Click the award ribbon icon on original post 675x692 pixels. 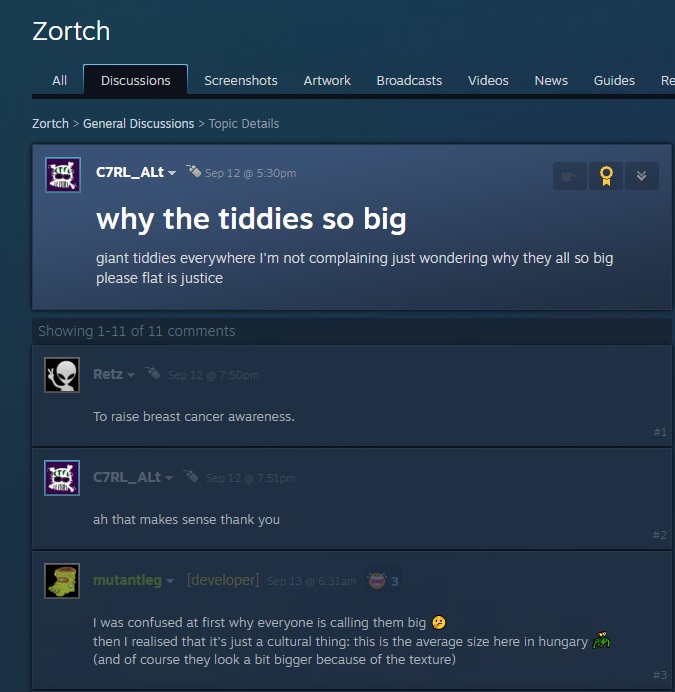[606, 176]
